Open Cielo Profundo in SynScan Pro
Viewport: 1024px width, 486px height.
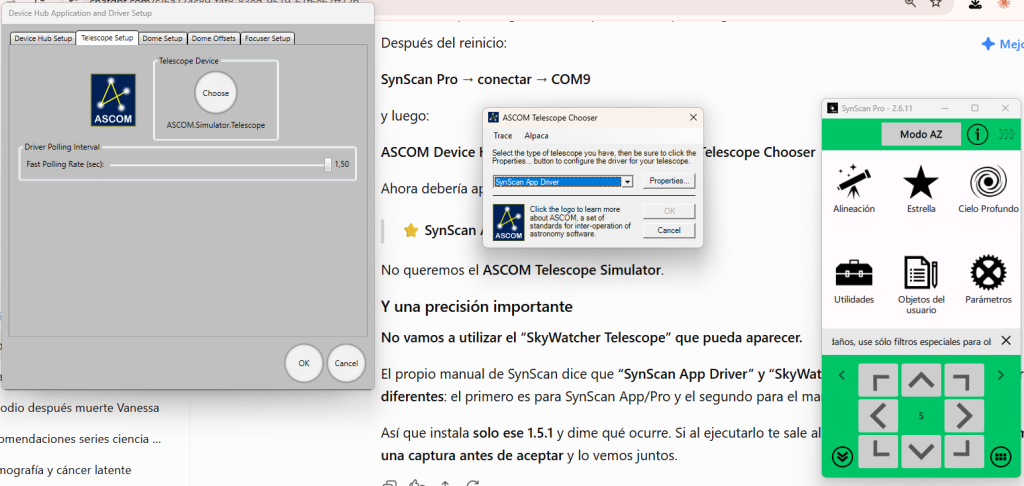point(988,189)
